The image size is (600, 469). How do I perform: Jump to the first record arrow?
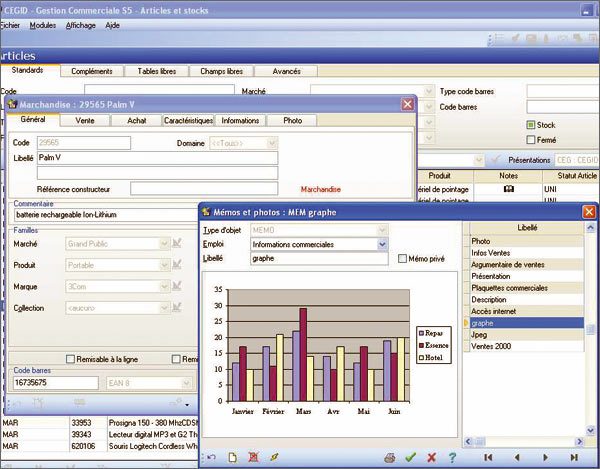click(x=487, y=457)
